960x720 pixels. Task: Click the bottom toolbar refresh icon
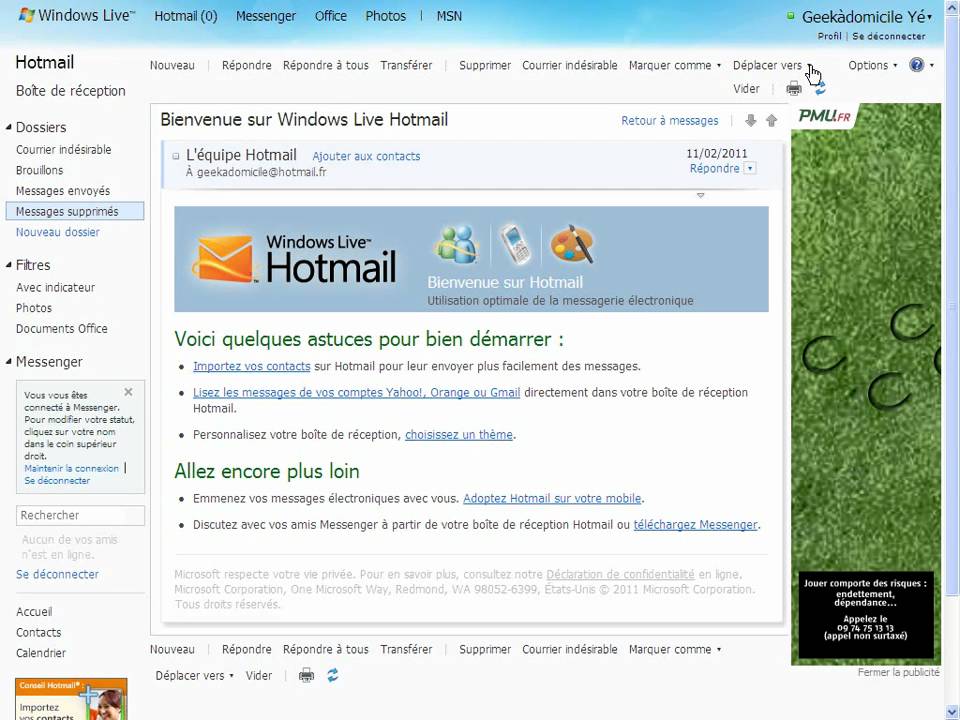[x=332, y=675]
